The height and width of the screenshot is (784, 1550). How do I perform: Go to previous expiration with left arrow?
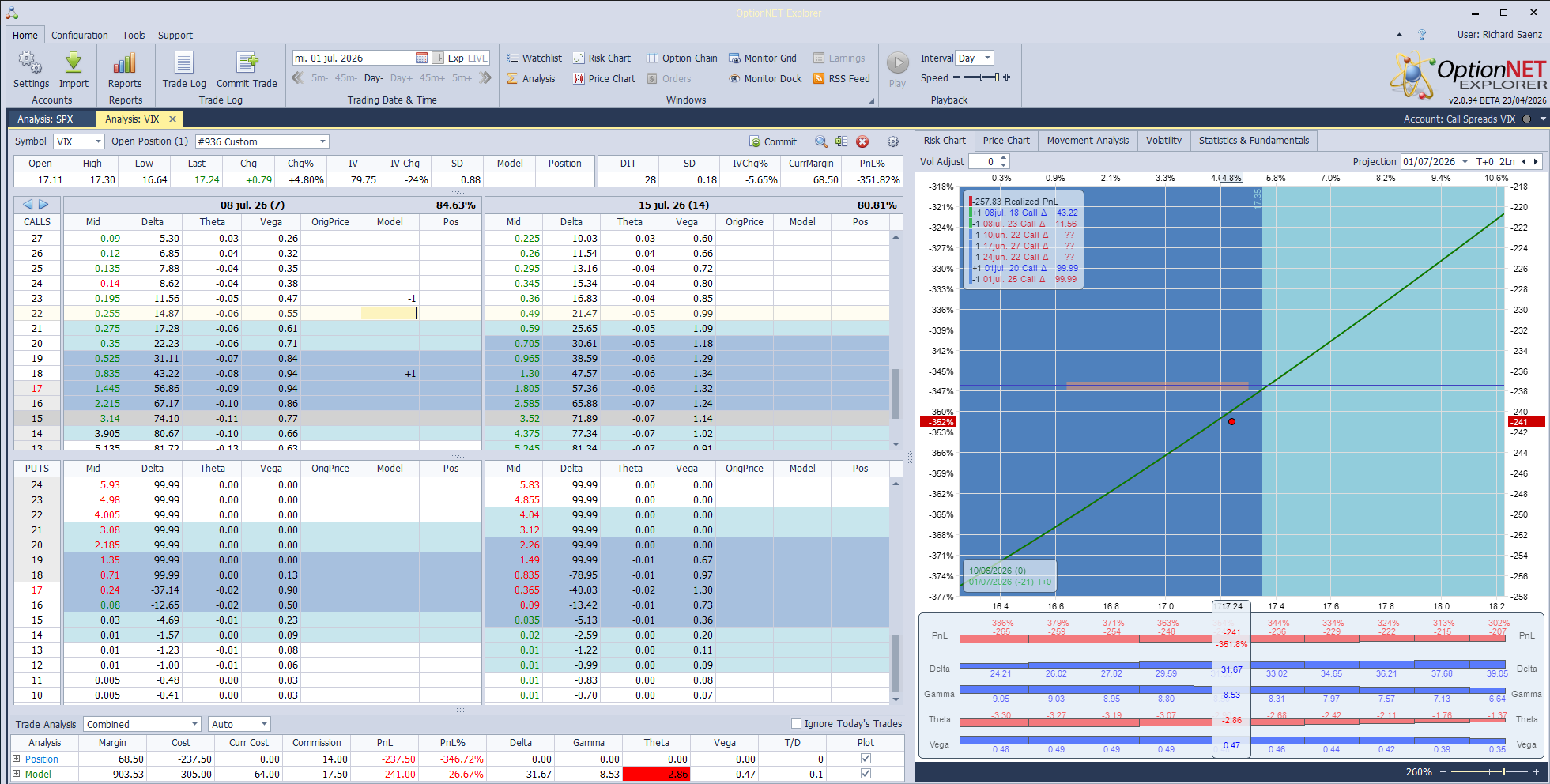tap(28, 205)
